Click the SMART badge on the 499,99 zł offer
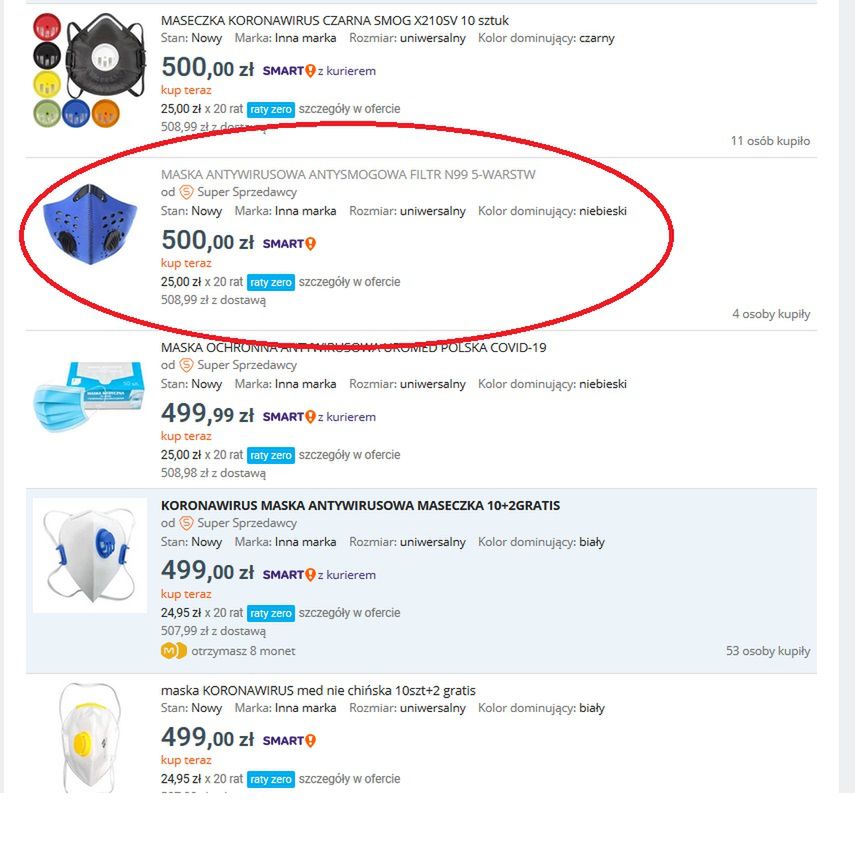The image size is (856, 846). [x=289, y=416]
